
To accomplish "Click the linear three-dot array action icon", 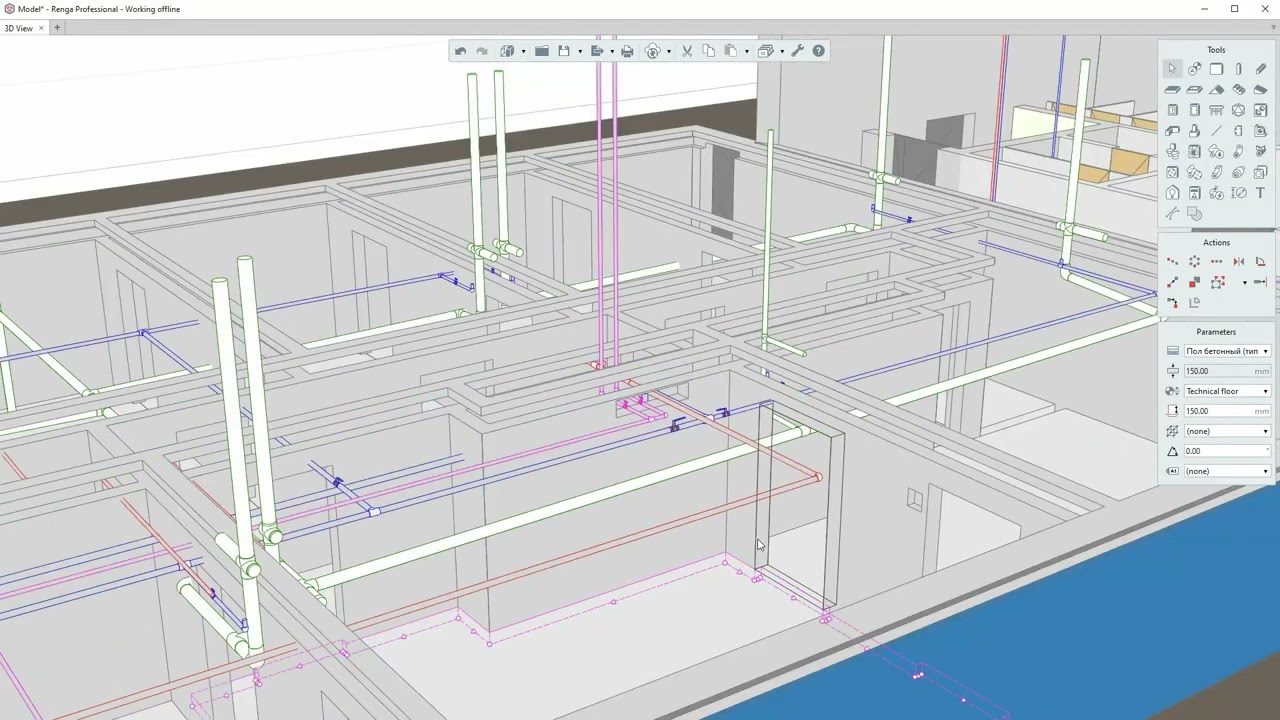I will coord(1216,261).
